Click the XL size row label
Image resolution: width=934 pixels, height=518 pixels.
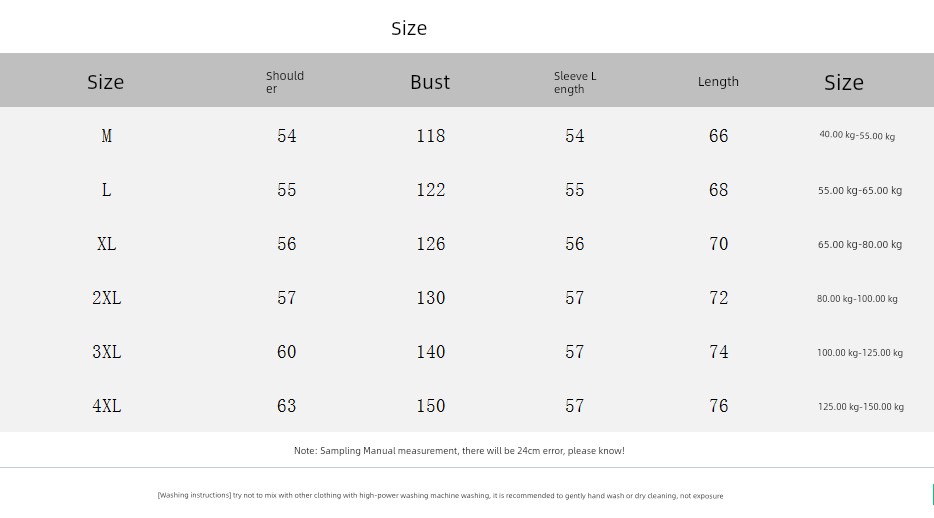pyautogui.click(x=107, y=244)
